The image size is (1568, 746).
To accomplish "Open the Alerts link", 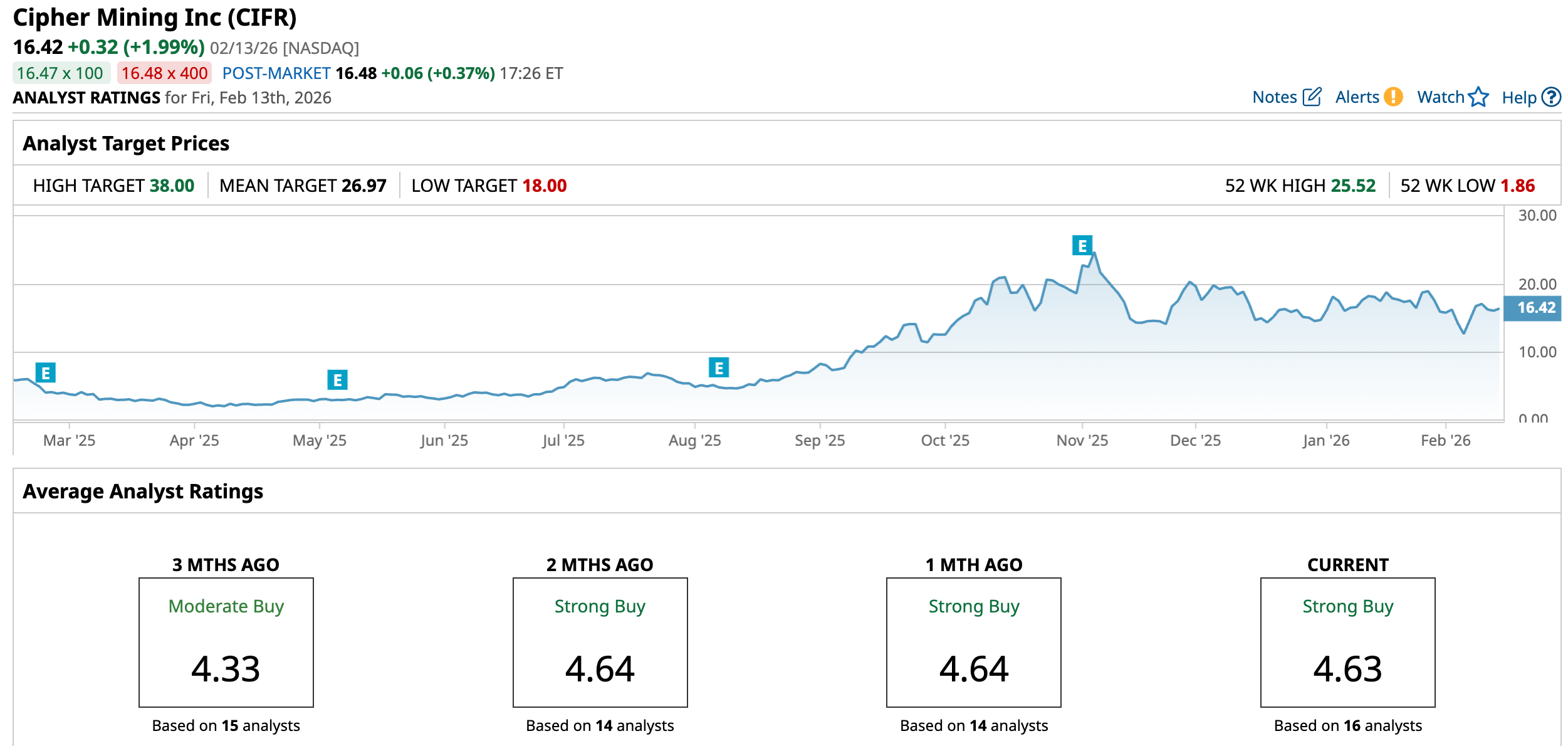I will (1357, 97).
